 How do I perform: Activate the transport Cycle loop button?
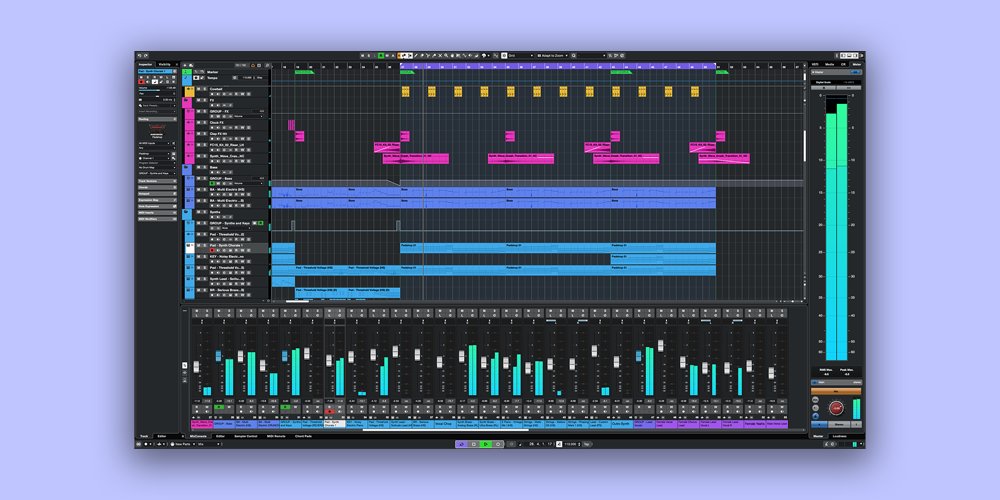461,443
